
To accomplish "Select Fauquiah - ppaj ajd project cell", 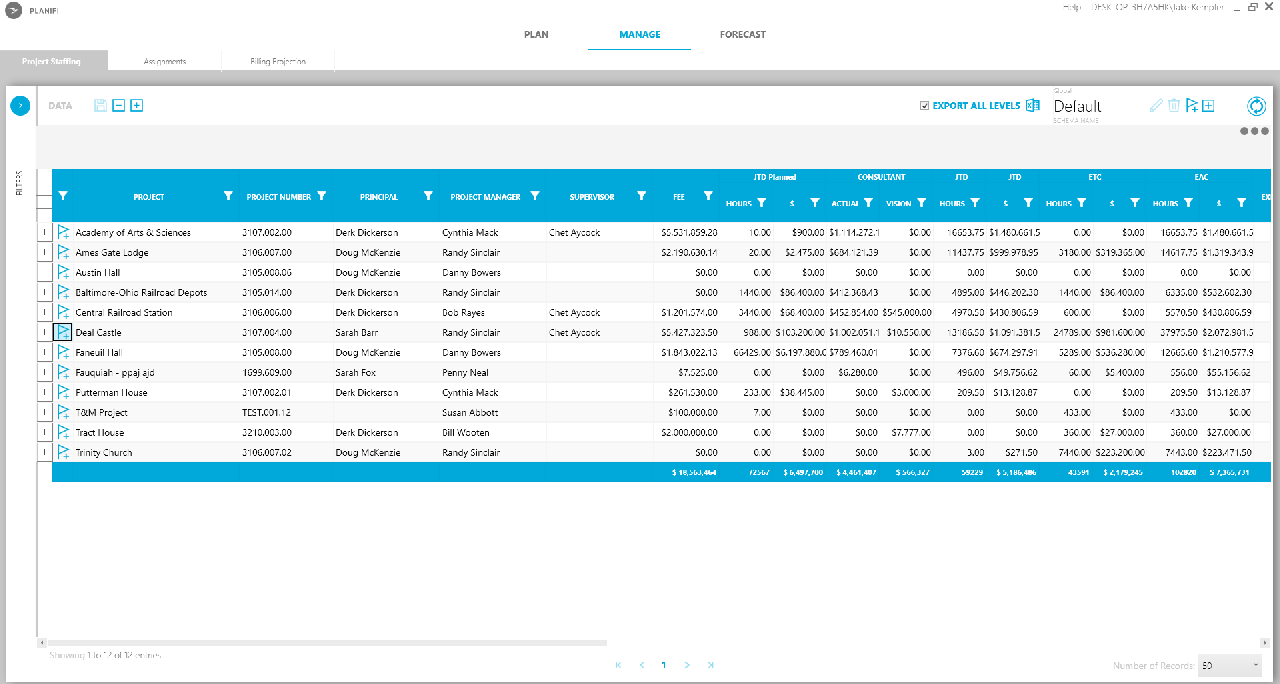I will click(157, 372).
